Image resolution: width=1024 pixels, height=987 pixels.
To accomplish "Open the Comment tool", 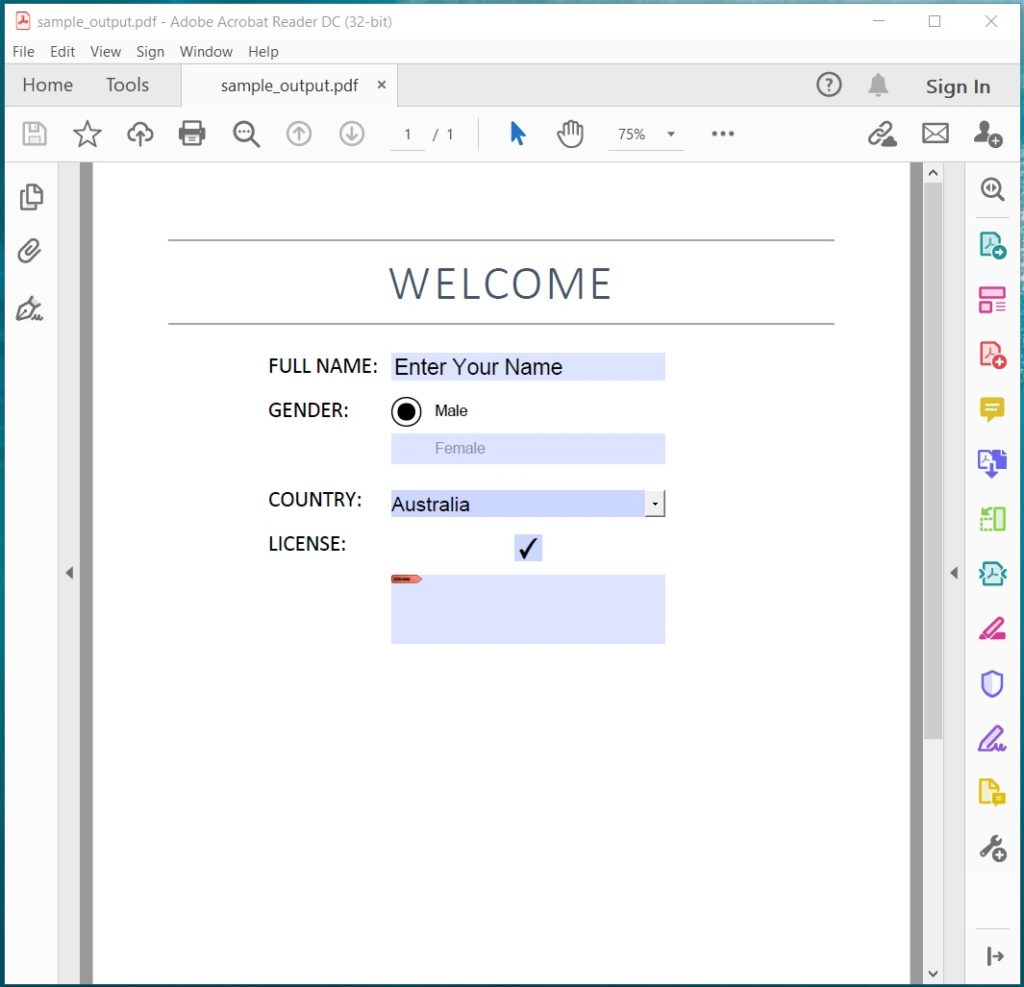I will (991, 408).
